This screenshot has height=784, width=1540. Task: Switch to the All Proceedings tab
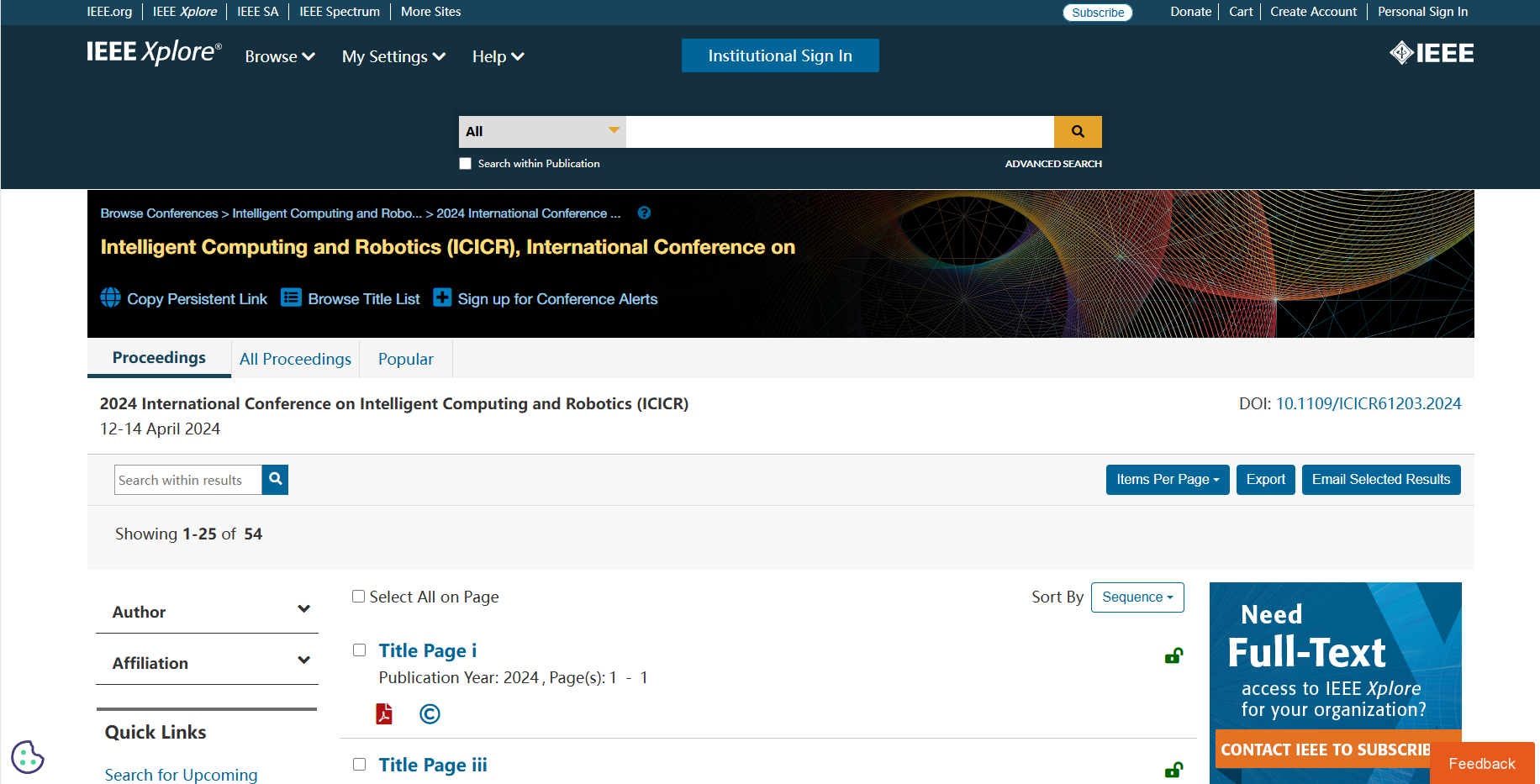[x=295, y=360]
